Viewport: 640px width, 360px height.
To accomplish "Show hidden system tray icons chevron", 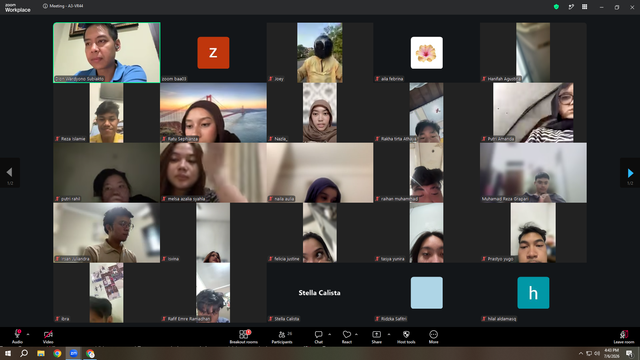I will click(581, 353).
